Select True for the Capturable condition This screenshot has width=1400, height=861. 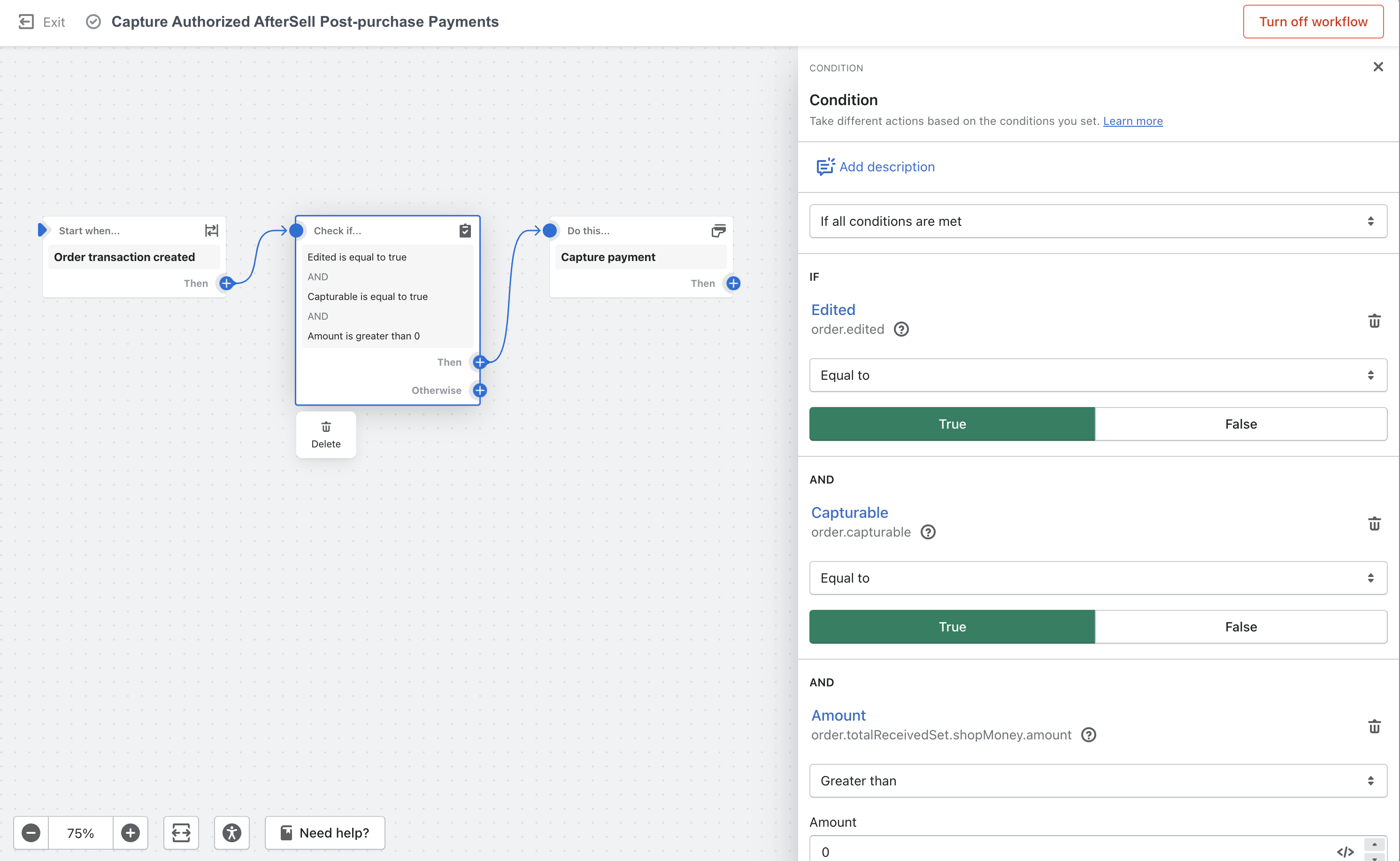point(952,626)
